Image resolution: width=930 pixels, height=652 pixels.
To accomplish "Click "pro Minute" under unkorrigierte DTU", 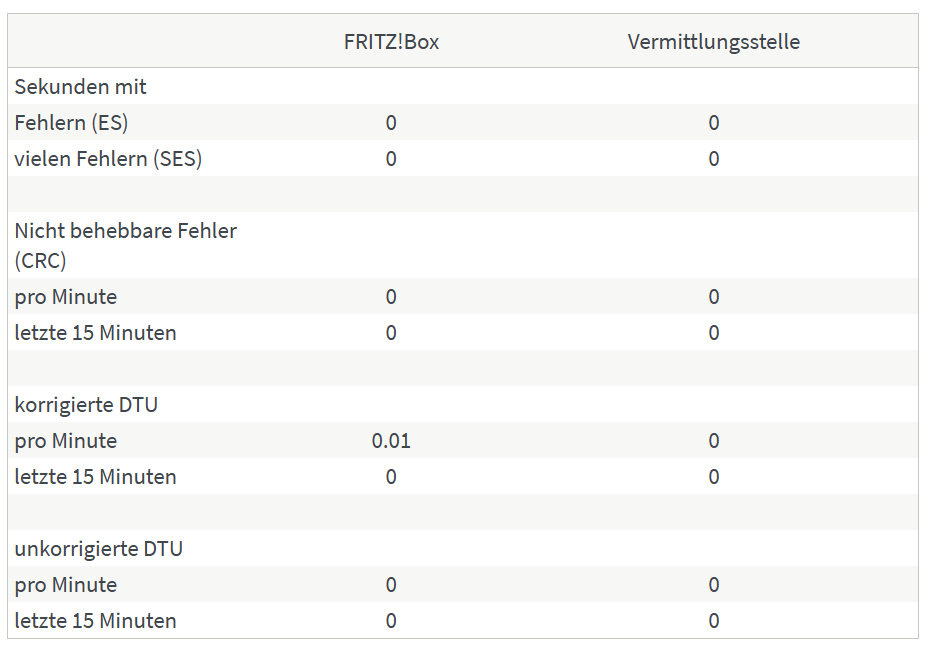I will click(x=65, y=585).
